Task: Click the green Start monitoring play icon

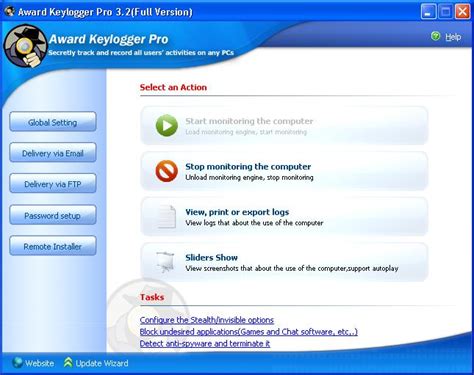Action: 167,125
